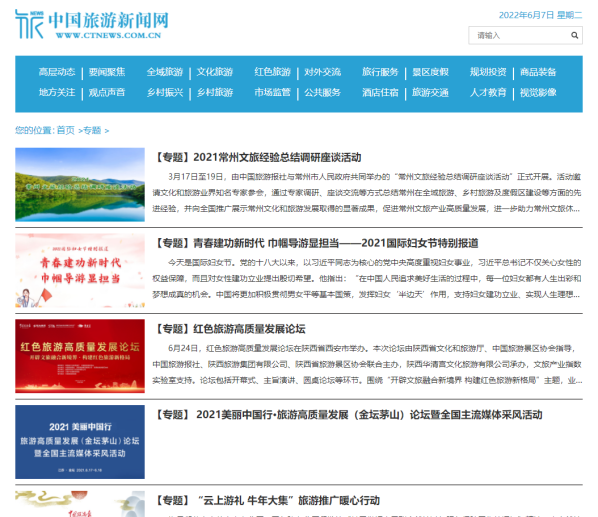Open the 乡村旅游 menu item

(215, 93)
